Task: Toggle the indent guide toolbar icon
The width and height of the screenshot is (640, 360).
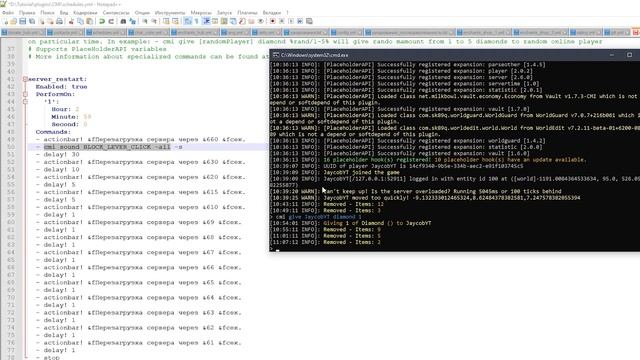Action: pos(206,21)
